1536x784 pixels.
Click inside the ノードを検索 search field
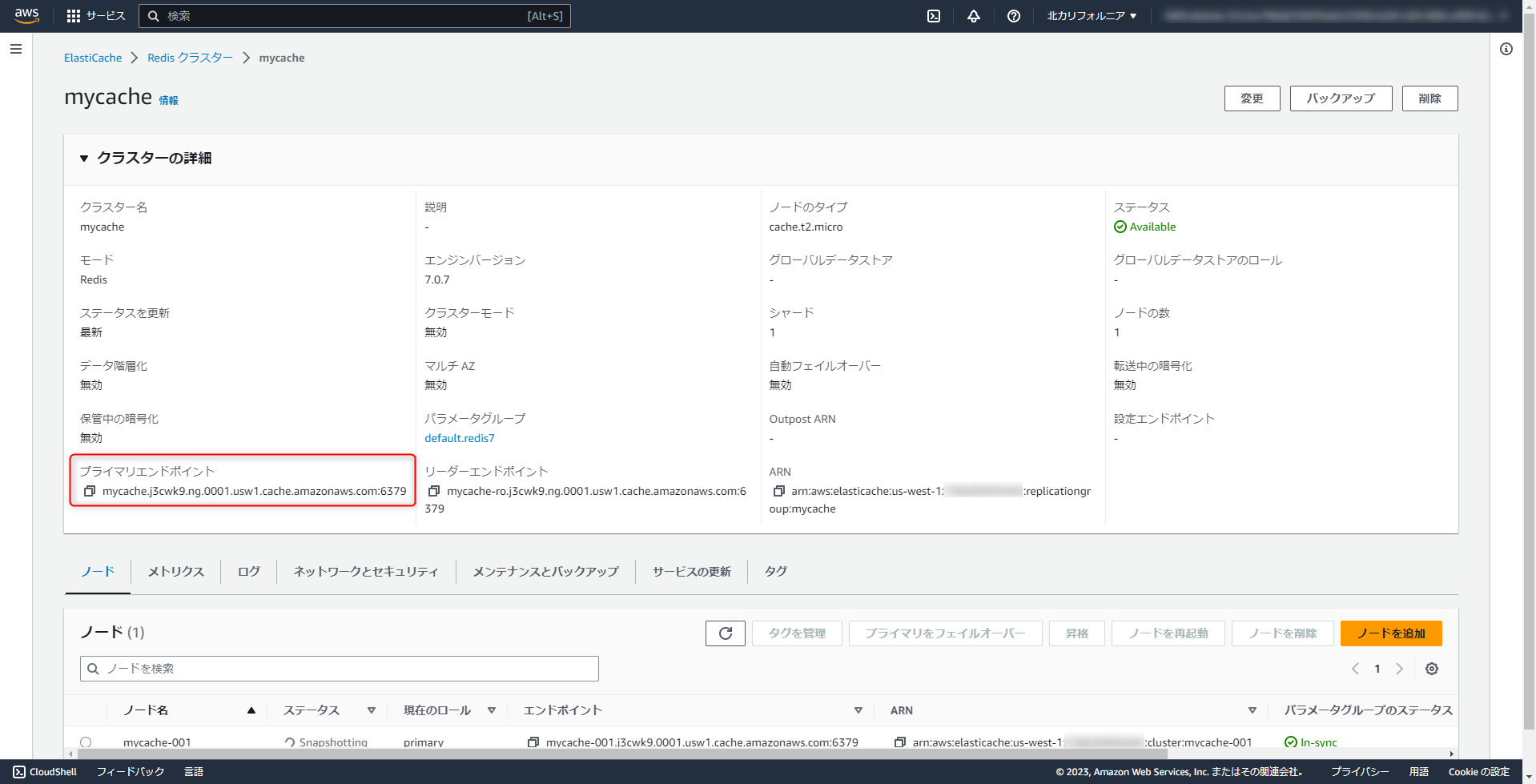339,669
